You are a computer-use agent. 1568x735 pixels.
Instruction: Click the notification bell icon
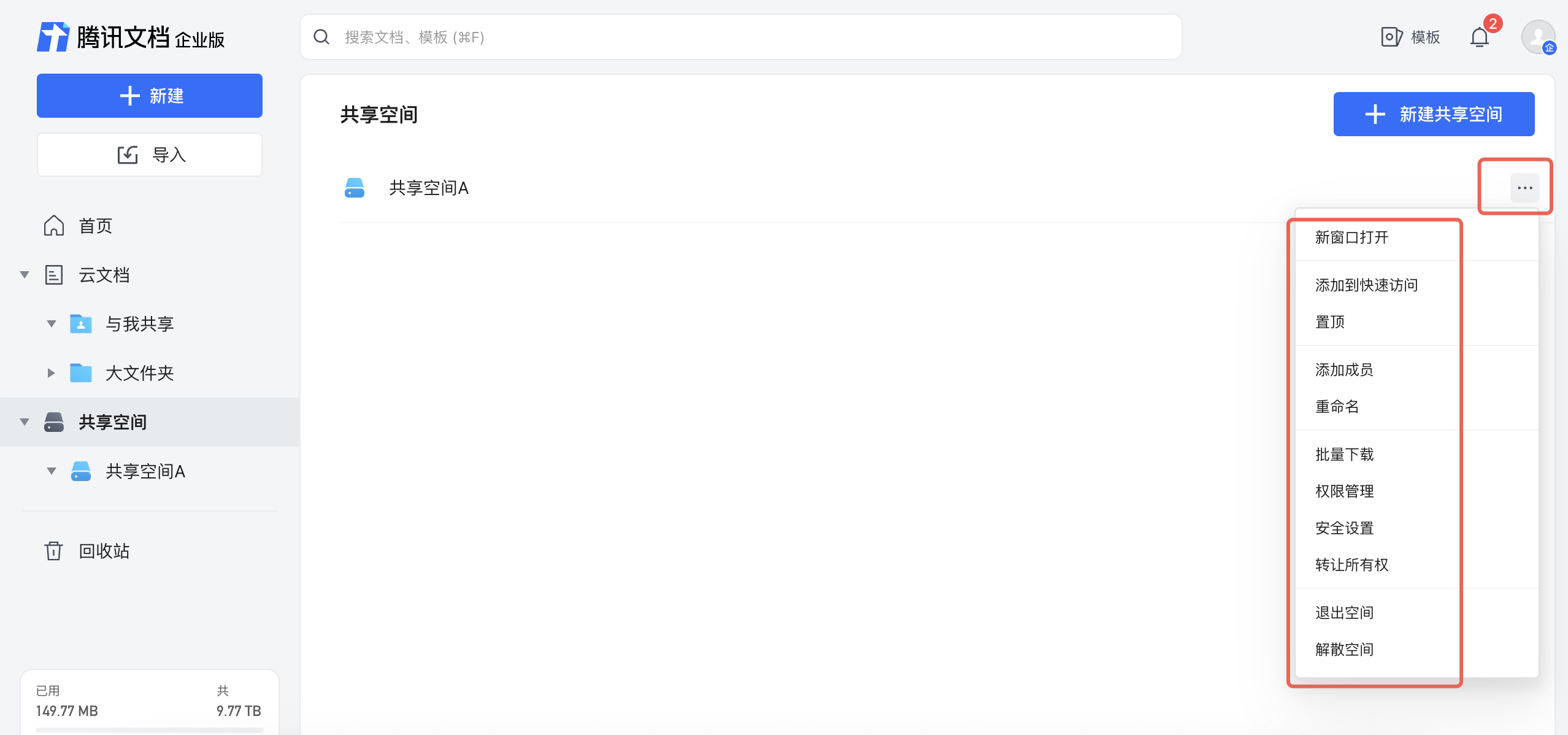click(x=1480, y=37)
